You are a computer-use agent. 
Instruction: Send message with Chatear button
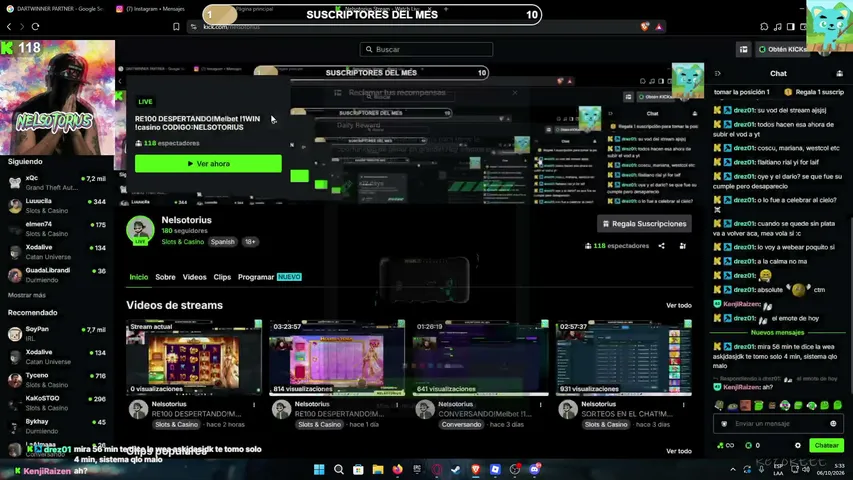826,445
